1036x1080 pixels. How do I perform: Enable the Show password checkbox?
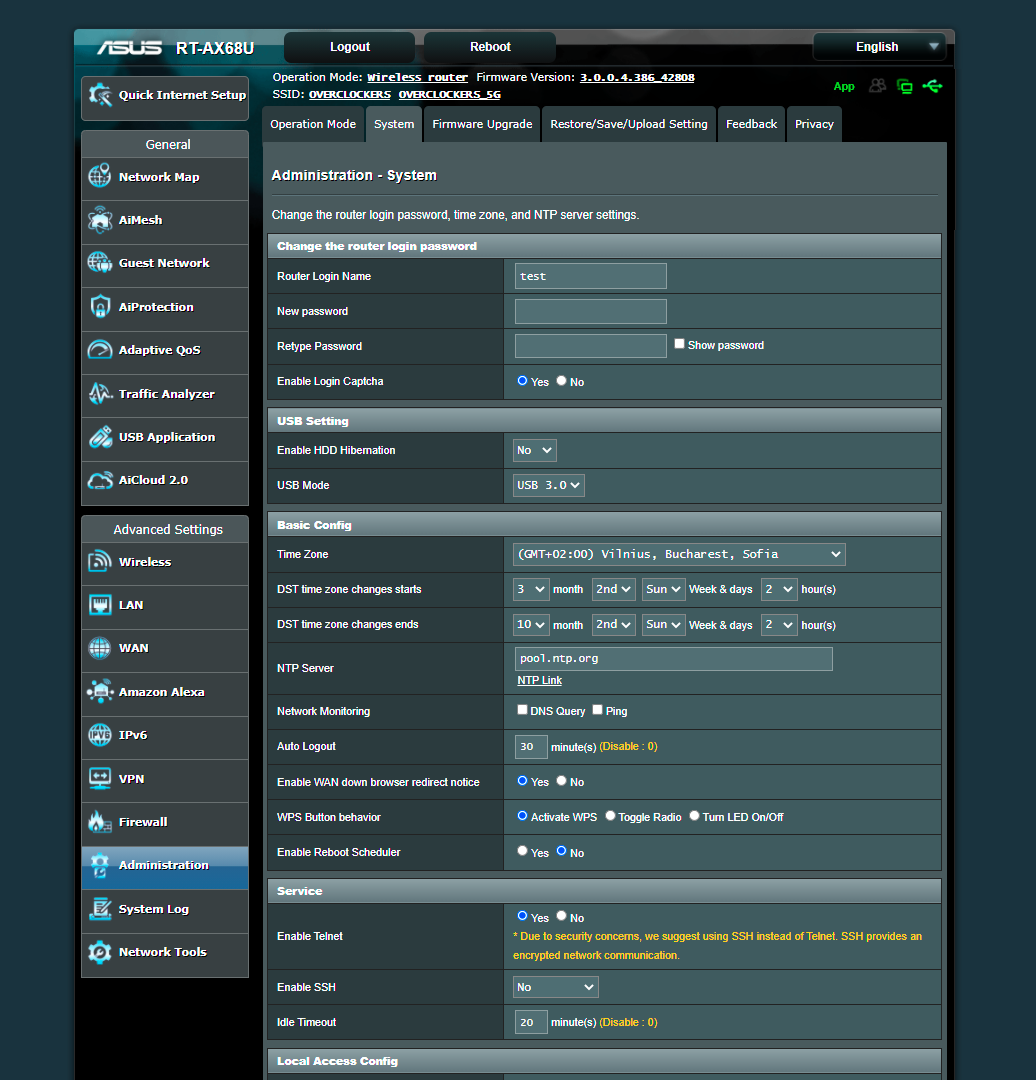tap(679, 344)
